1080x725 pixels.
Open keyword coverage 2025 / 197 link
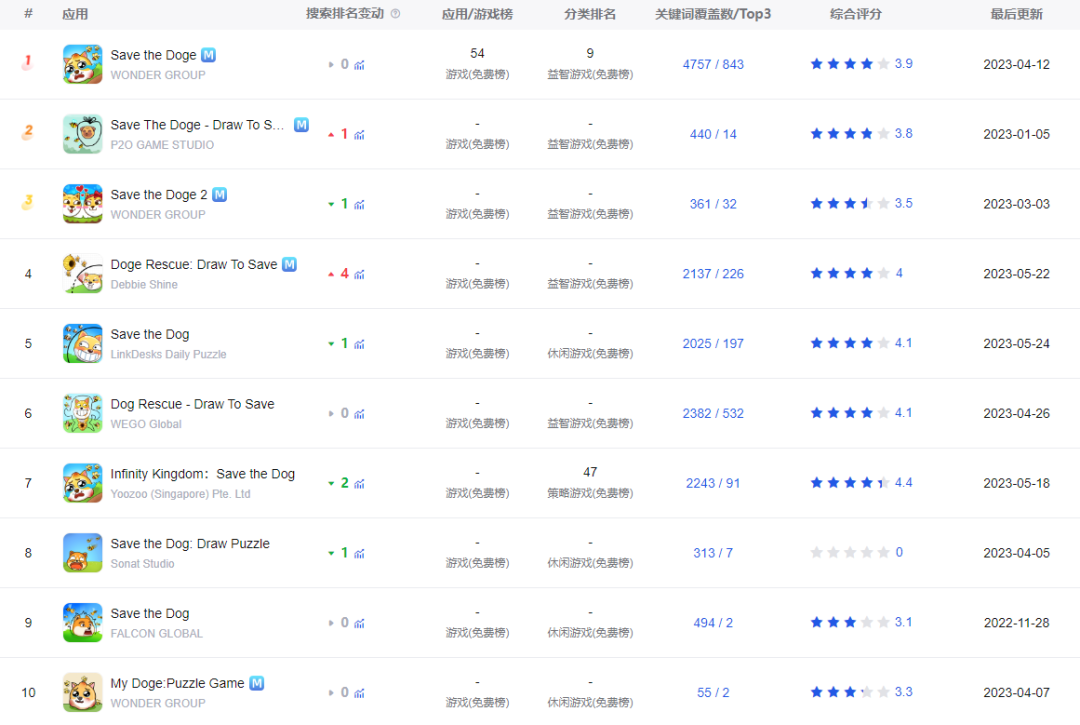coord(713,344)
